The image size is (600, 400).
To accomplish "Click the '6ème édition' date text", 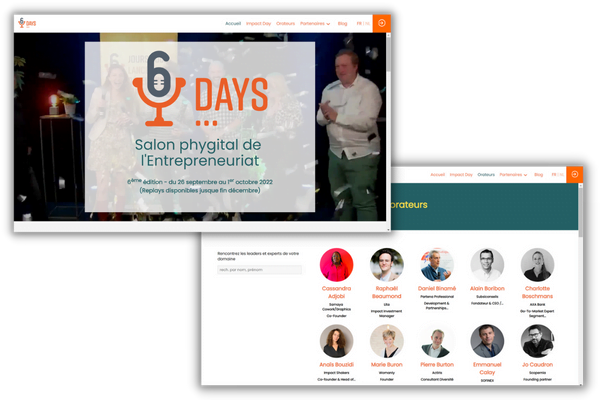I will [x=200, y=181].
